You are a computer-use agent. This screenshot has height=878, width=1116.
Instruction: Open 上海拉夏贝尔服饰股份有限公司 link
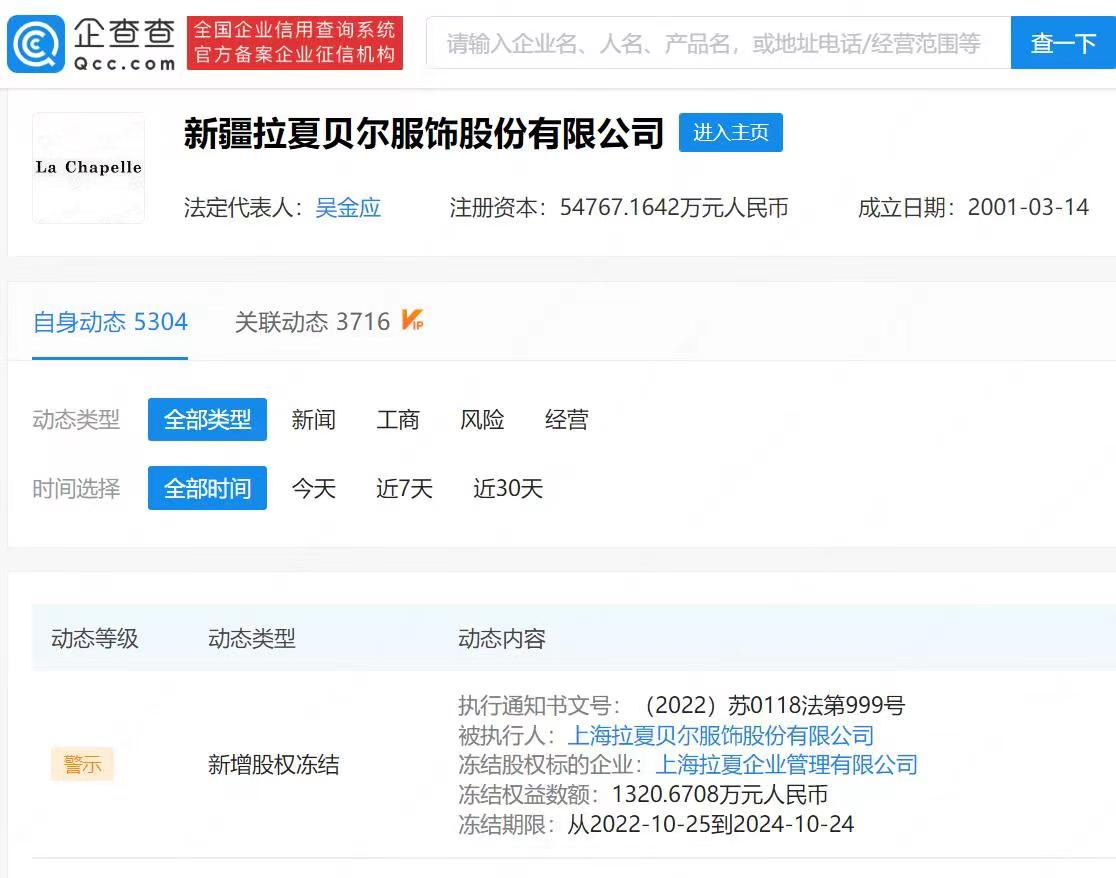coord(720,735)
